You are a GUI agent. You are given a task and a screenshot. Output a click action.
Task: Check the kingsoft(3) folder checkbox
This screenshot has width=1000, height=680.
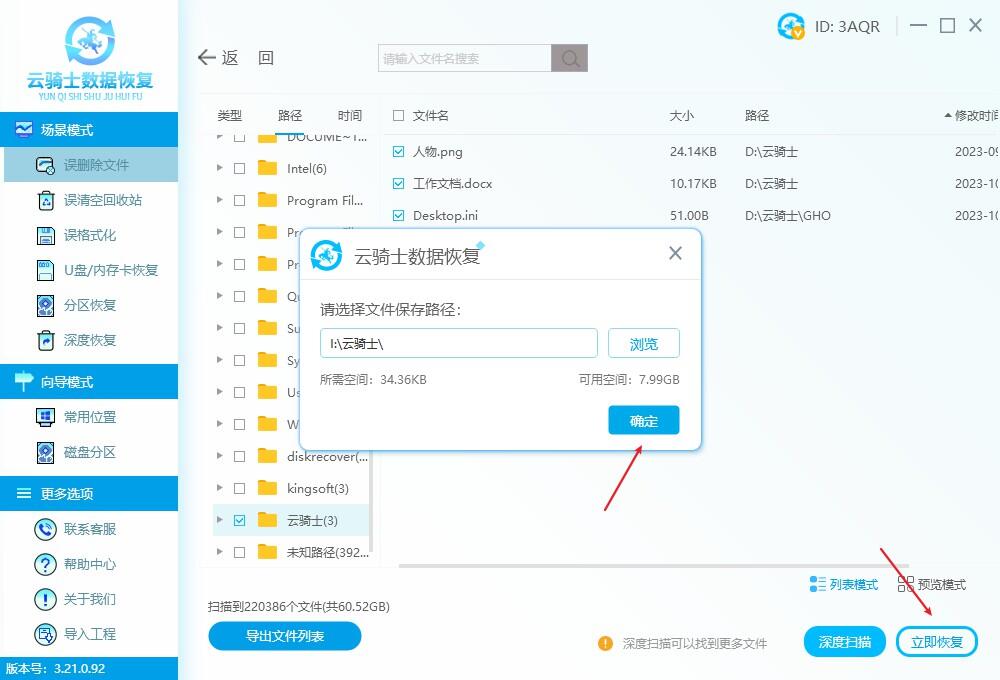pos(240,489)
